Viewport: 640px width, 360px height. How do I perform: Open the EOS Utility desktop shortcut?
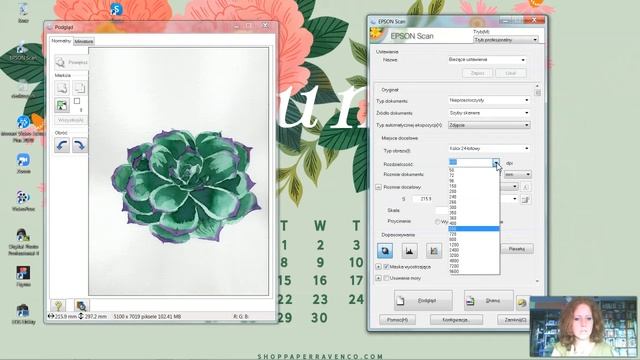(23, 313)
